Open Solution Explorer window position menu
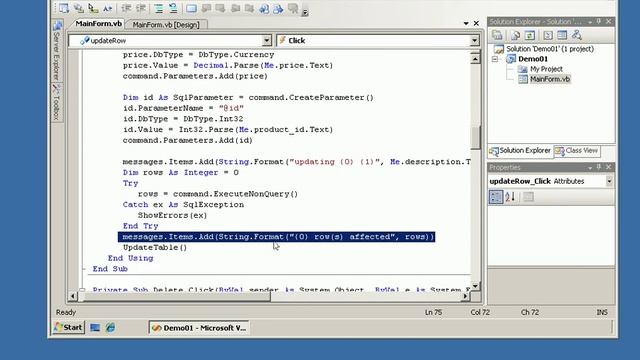 [x=590, y=22]
